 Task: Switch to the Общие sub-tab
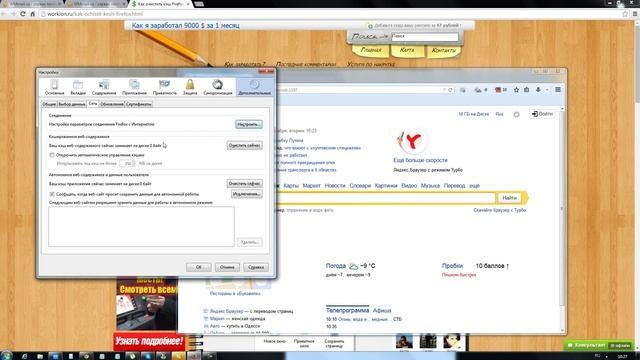tap(49, 104)
